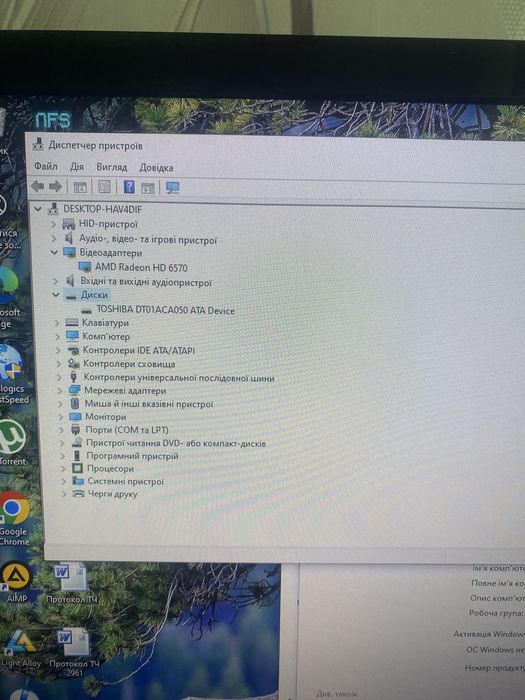Open the Протокол ТЧ Word document icon

click(x=71, y=576)
